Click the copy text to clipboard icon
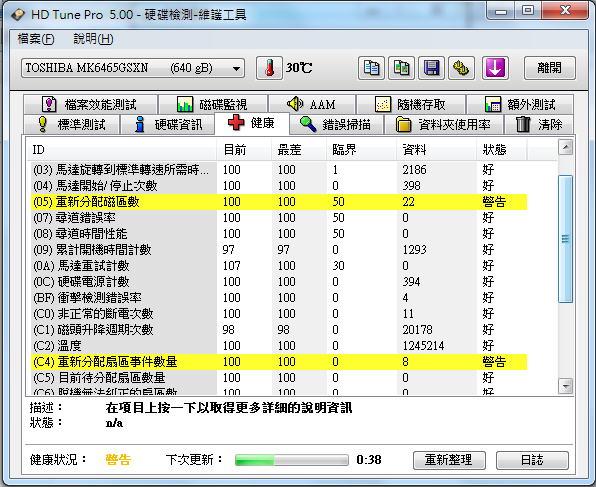596x487 pixels. coord(371,68)
